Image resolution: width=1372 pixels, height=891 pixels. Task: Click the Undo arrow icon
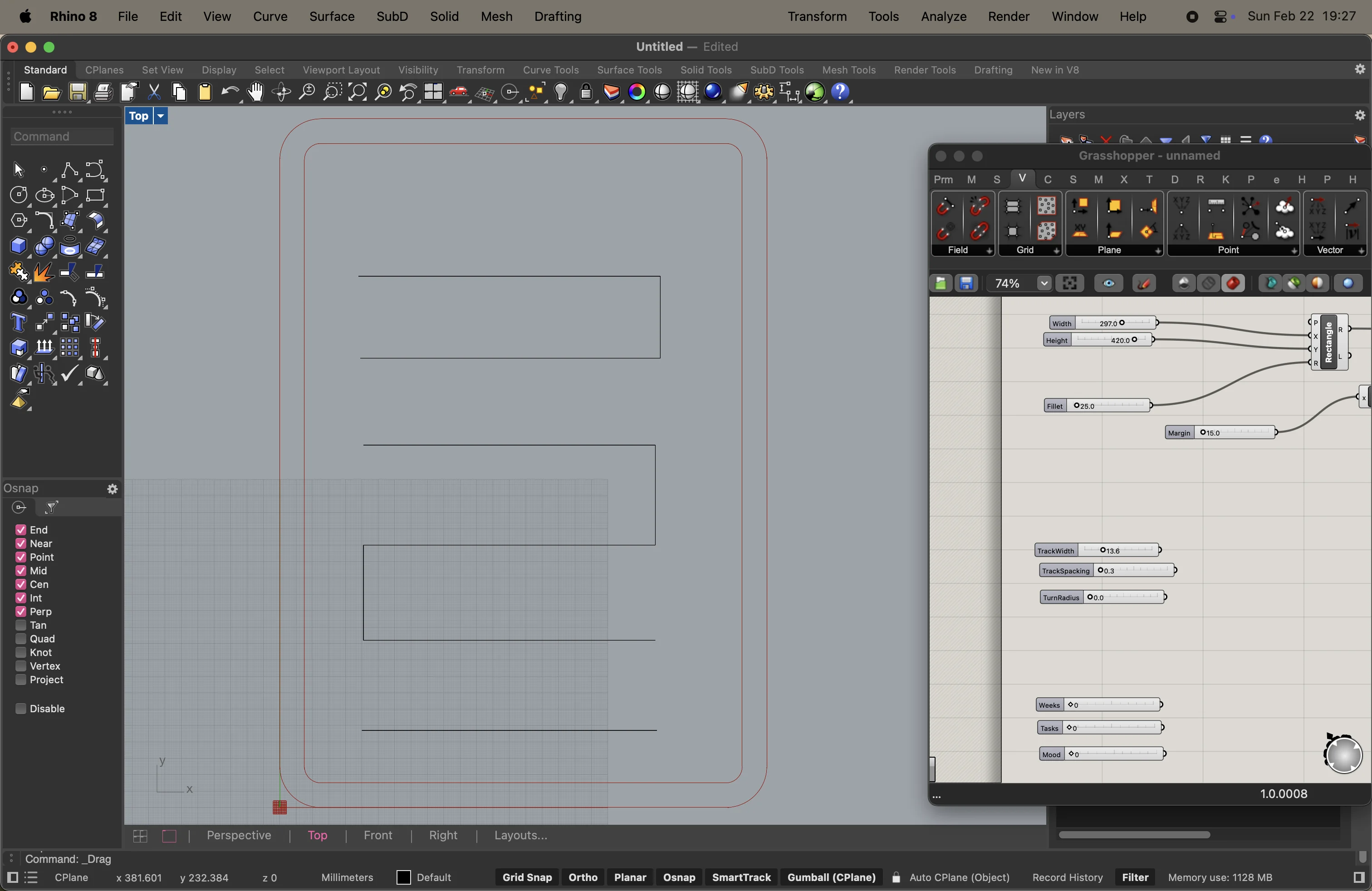[x=230, y=92]
